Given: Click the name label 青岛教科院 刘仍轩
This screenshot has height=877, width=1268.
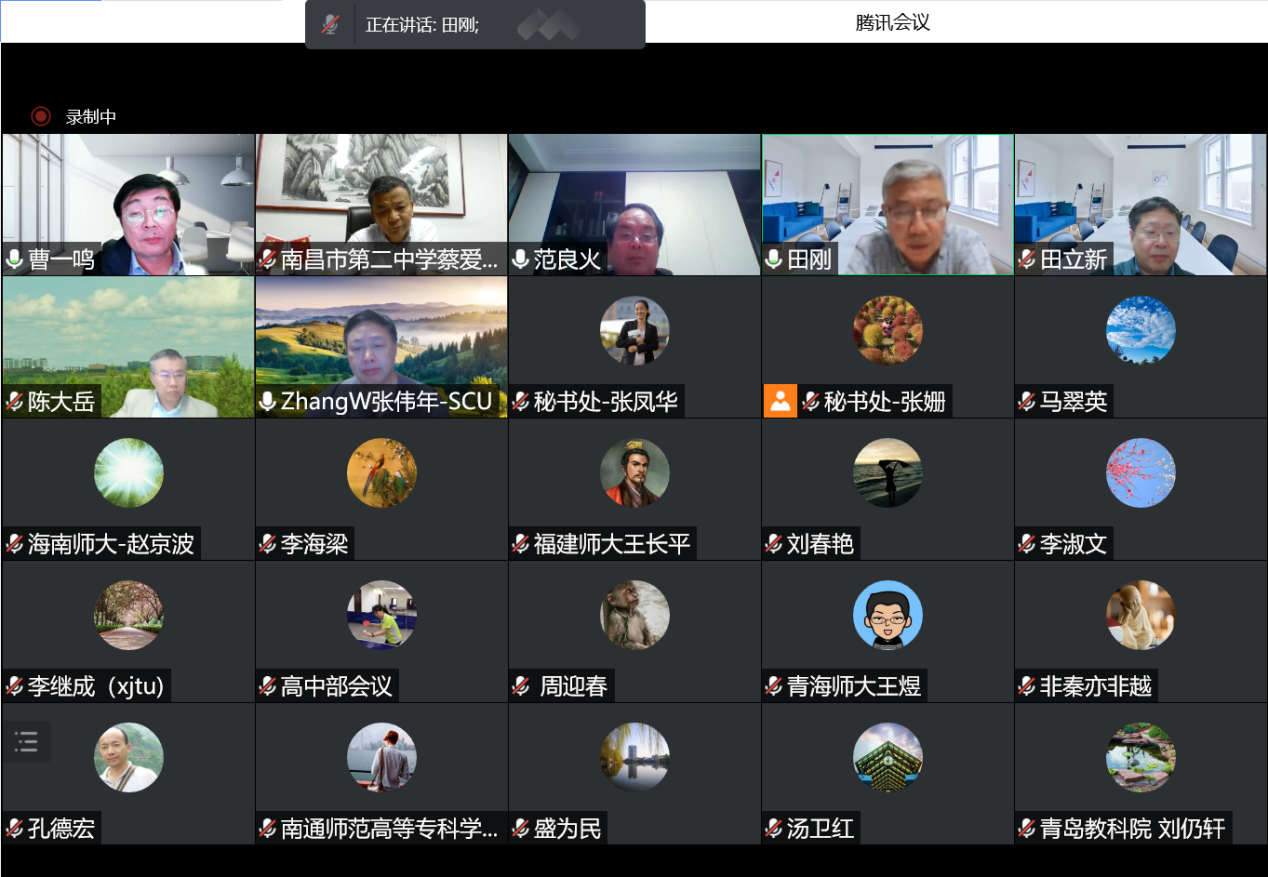Looking at the screenshot, I should 1132,828.
